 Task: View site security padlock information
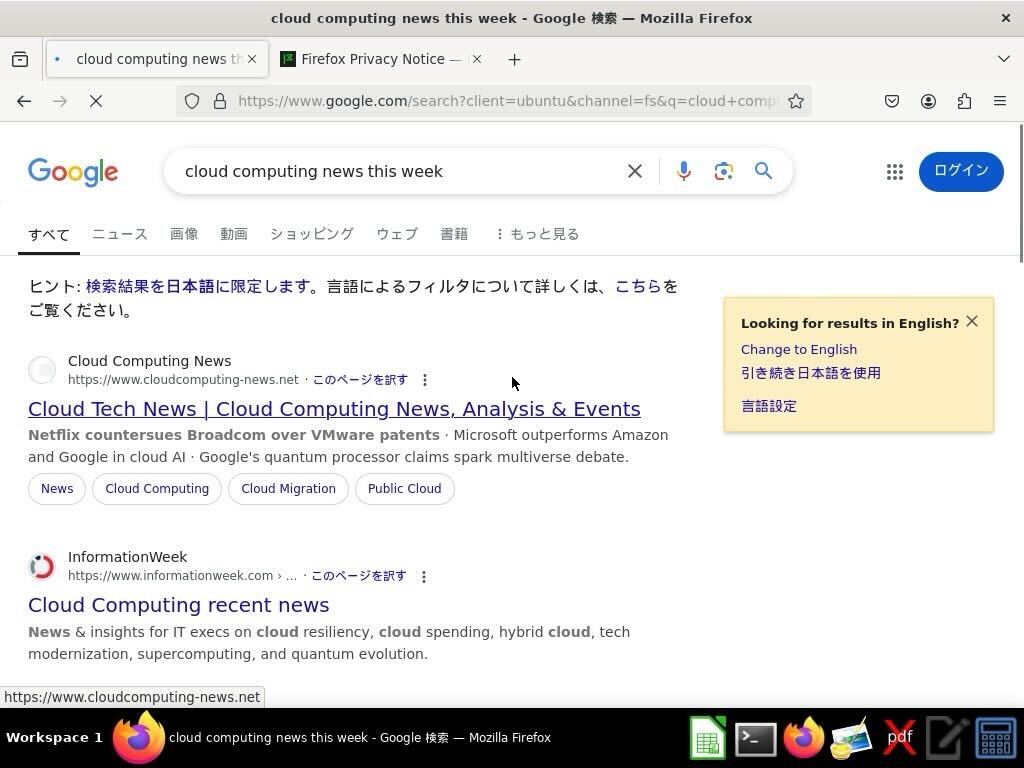220,101
